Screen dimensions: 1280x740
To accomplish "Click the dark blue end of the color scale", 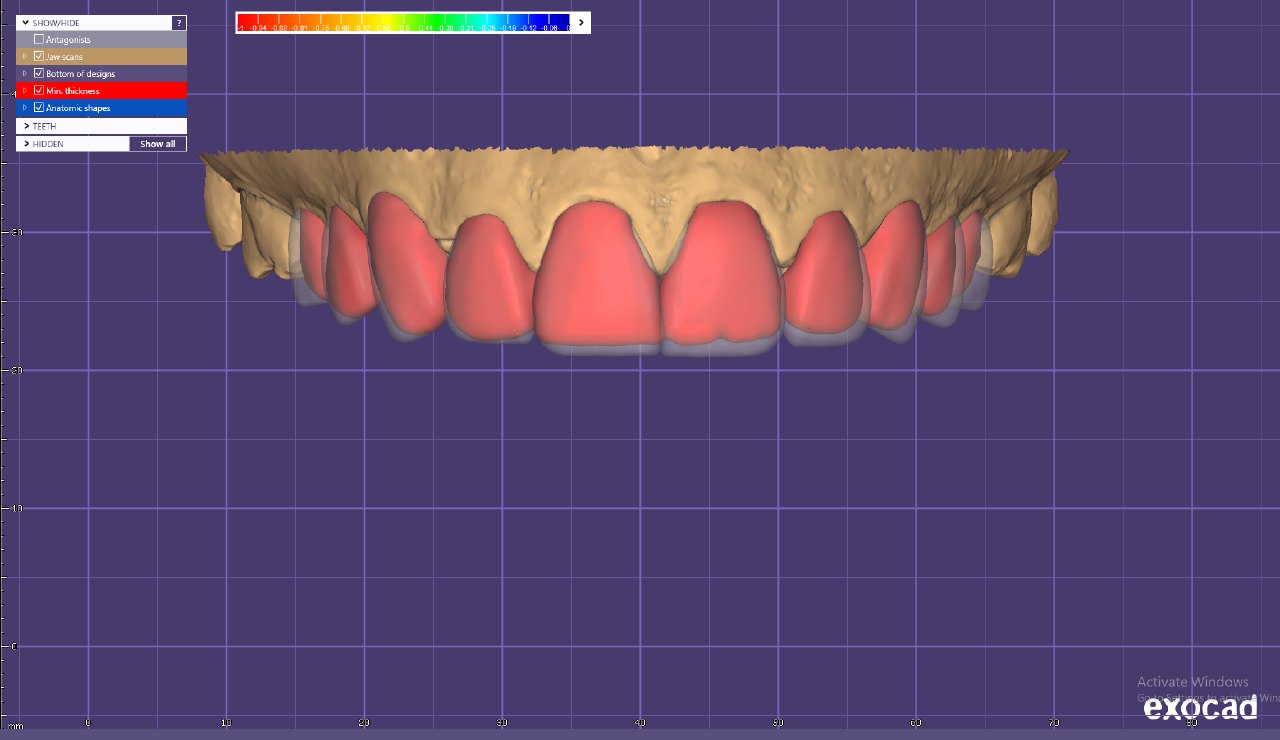I will [x=560, y=19].
